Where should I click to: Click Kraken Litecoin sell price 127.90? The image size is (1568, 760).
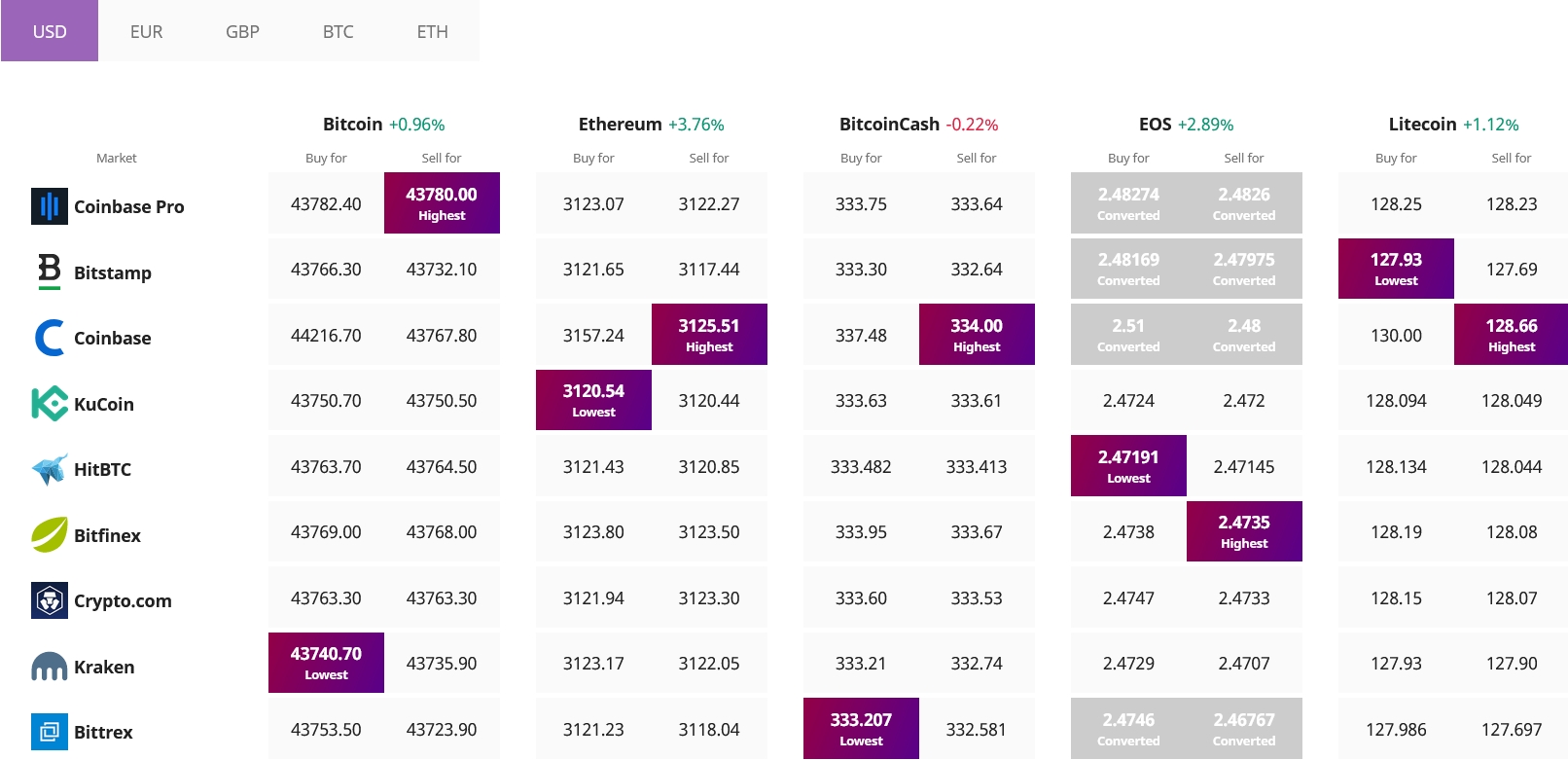[x=1512, y=664]
